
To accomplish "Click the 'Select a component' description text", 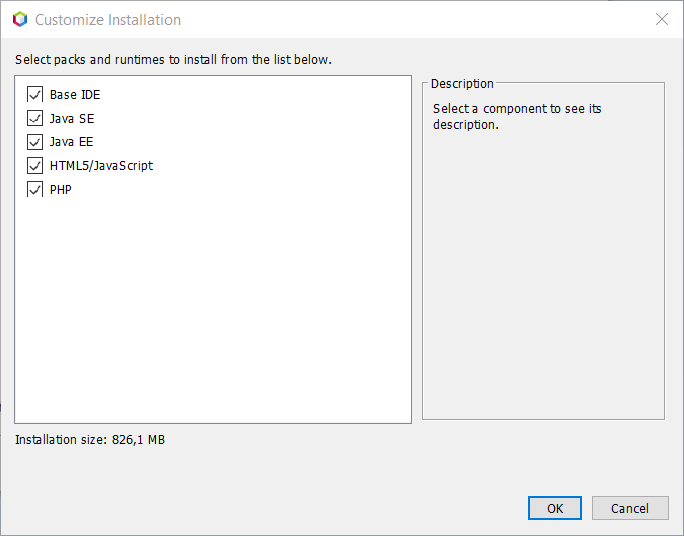I will 517,116.
